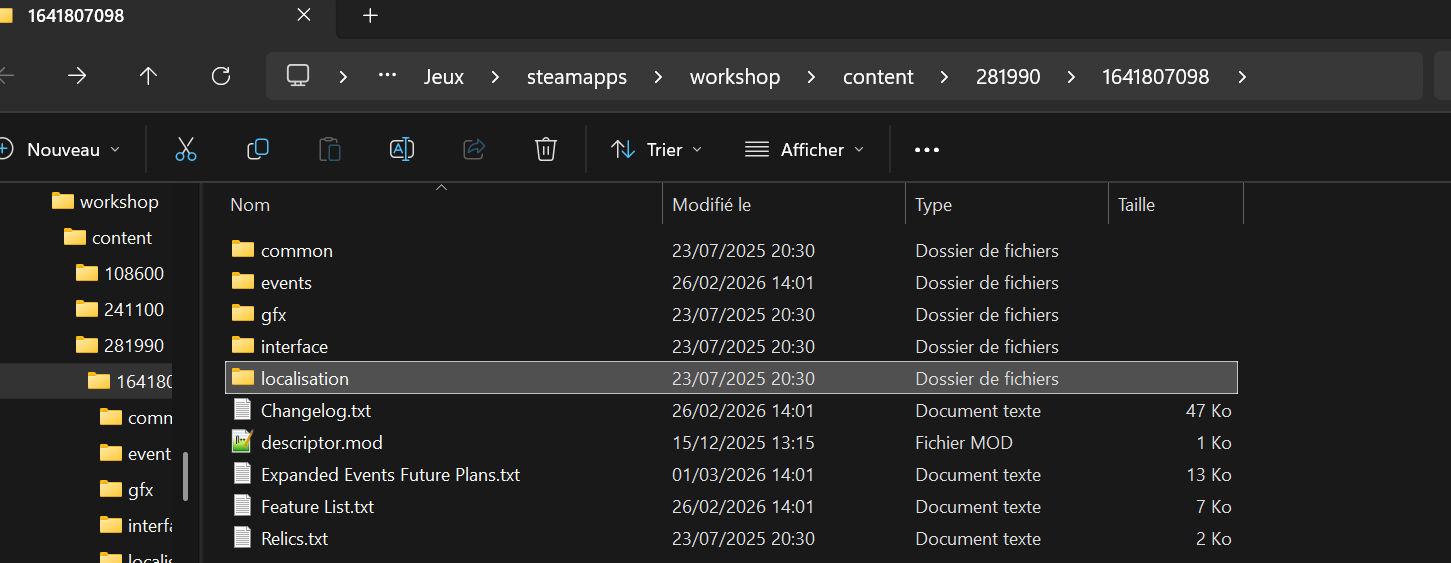Click the Cut scissors icon
This screenshot has width=1451, height=563.
(186, 150)
